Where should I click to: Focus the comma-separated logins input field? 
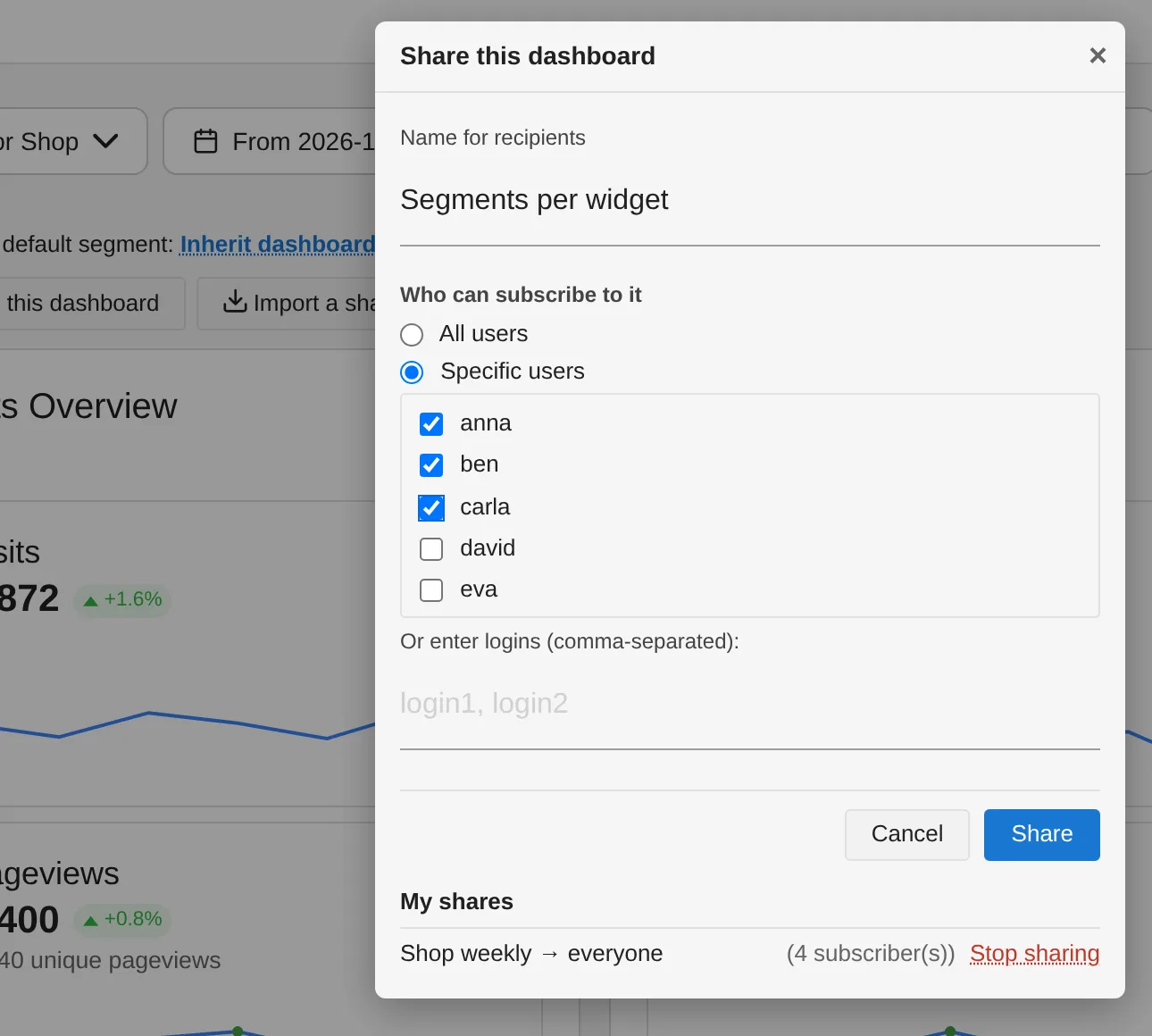click(750, 704)
